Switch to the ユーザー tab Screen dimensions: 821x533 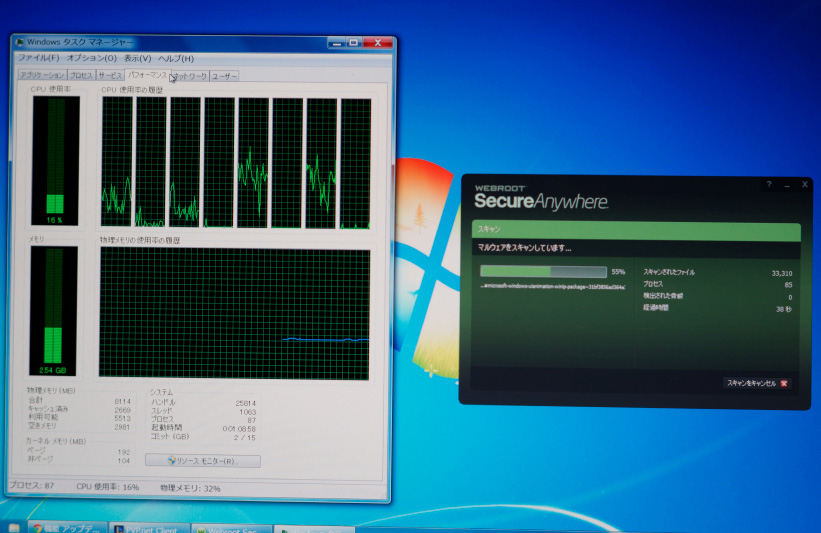click(x=224, y=76)
